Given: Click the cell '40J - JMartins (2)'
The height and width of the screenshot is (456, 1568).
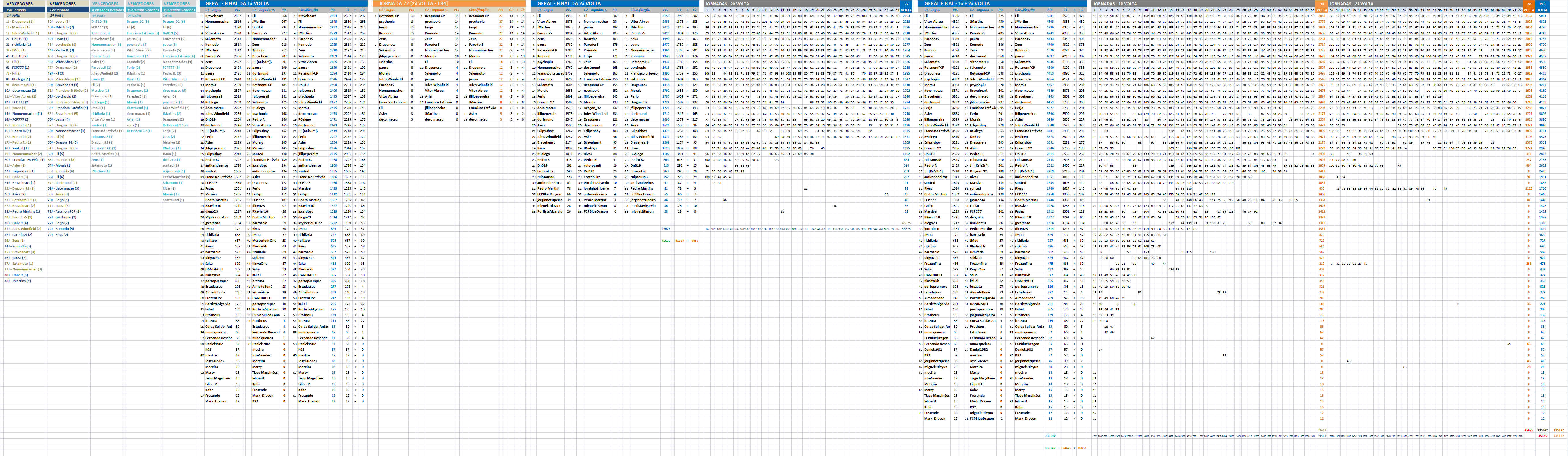Looking at the screenshot, I should (68, 27).
